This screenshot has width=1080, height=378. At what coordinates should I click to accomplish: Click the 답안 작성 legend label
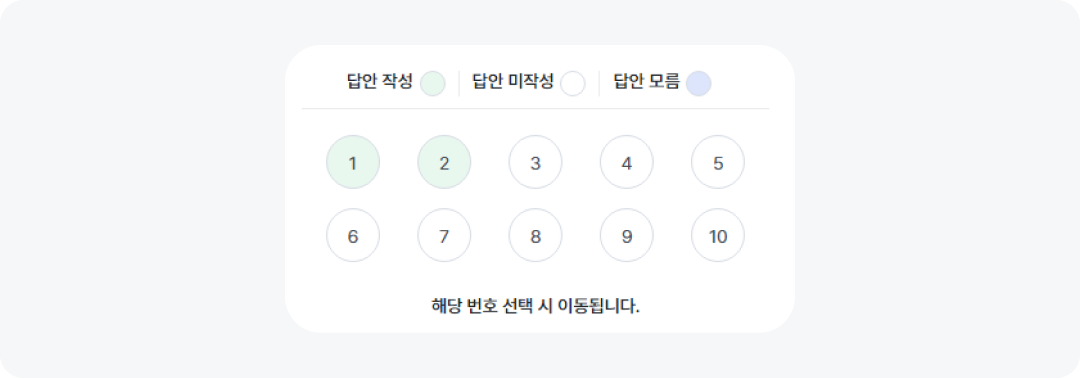click(x=380, y=82)
